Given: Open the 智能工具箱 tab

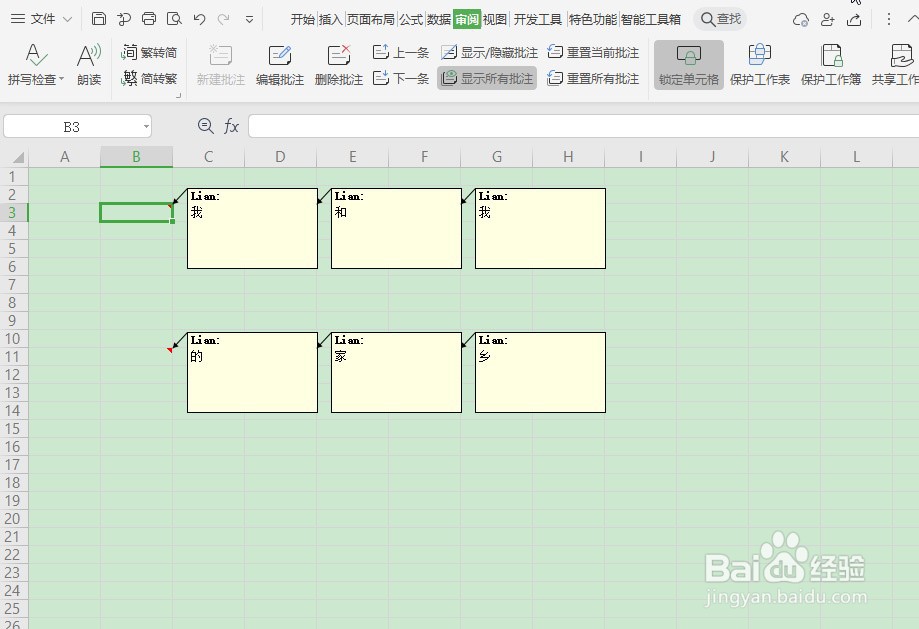Looking at the screenshot, I should 651,19.
